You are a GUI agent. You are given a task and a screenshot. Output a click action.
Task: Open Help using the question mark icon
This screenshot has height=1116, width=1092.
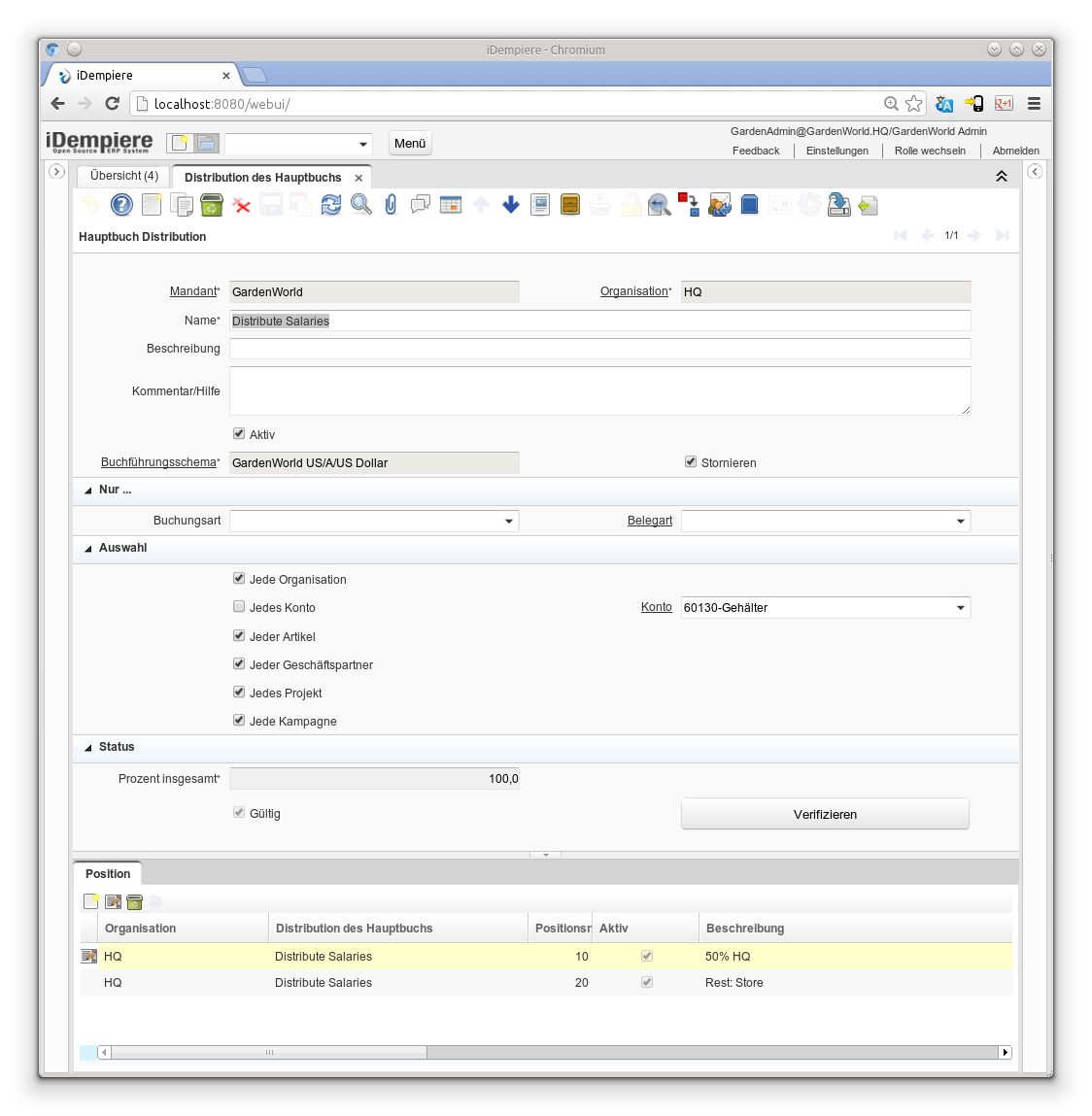pyautogui.click(x=119, y=205)
